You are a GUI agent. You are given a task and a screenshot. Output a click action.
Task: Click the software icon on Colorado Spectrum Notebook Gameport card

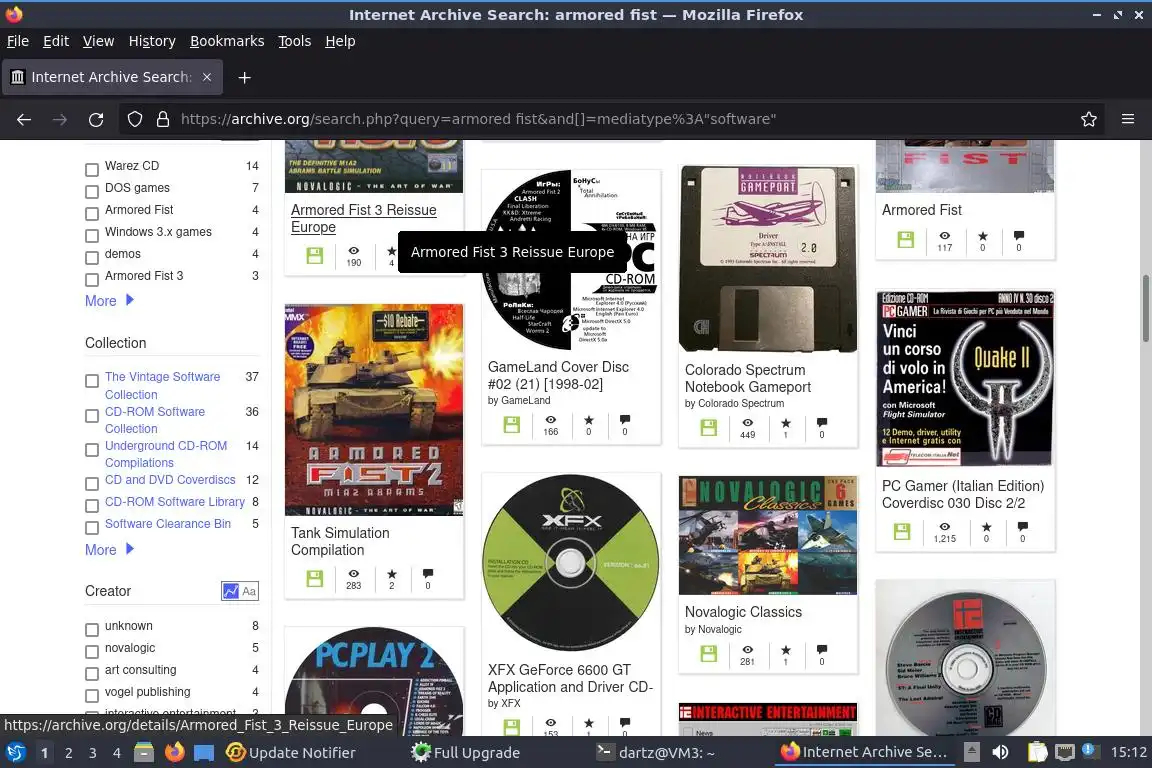click(708, 428)
